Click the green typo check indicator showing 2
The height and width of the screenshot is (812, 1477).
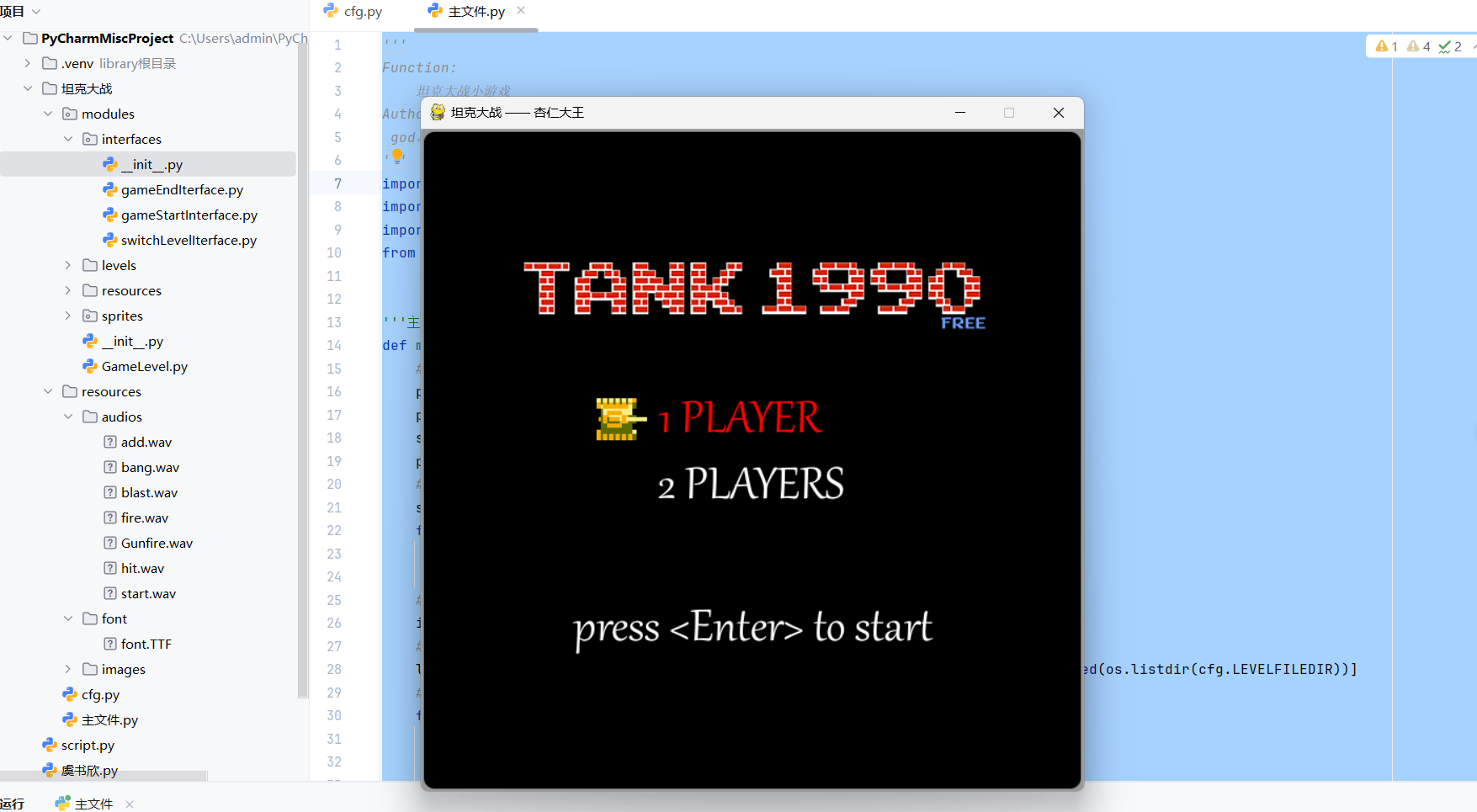coord(1450,46)
